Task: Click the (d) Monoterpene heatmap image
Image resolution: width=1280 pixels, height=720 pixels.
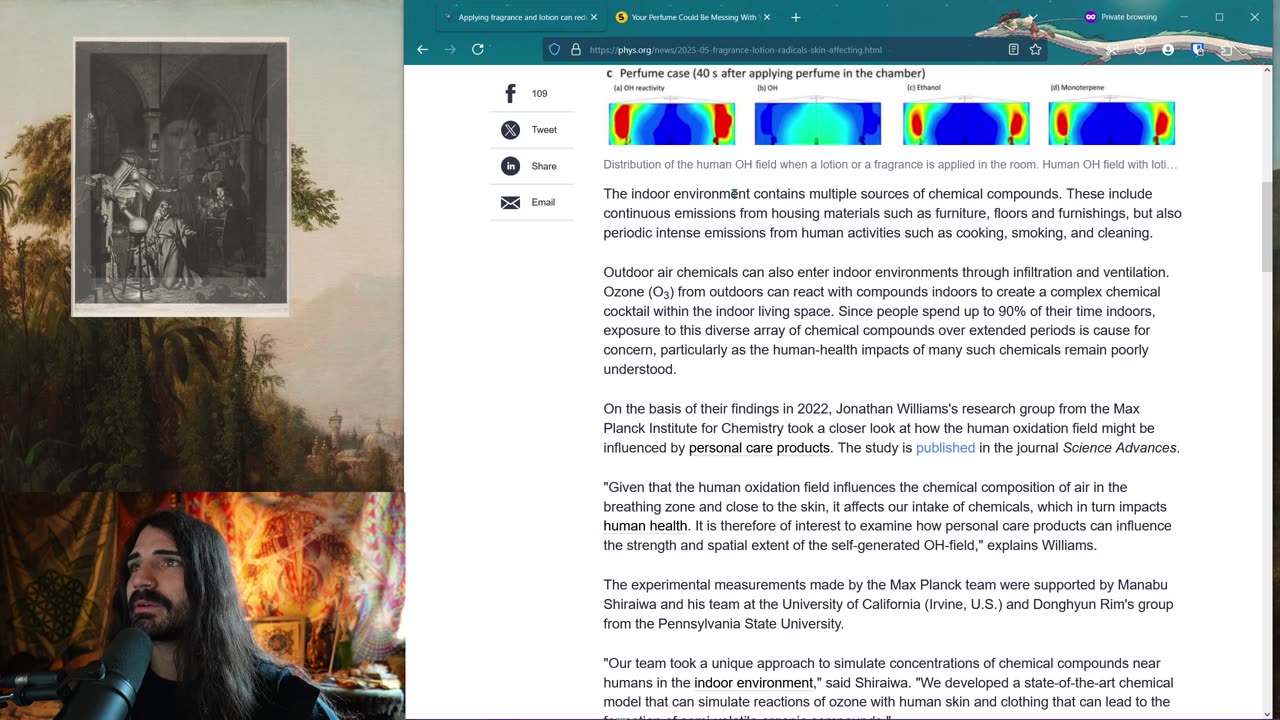Action: point(1111,123)
